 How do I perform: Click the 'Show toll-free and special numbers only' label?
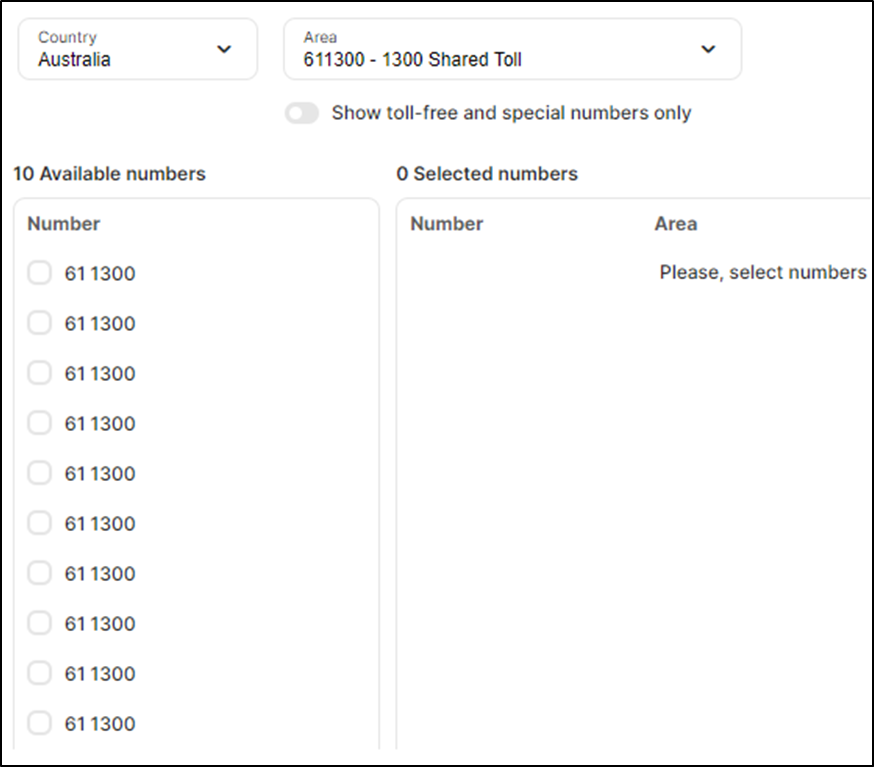tap(511, 113)
